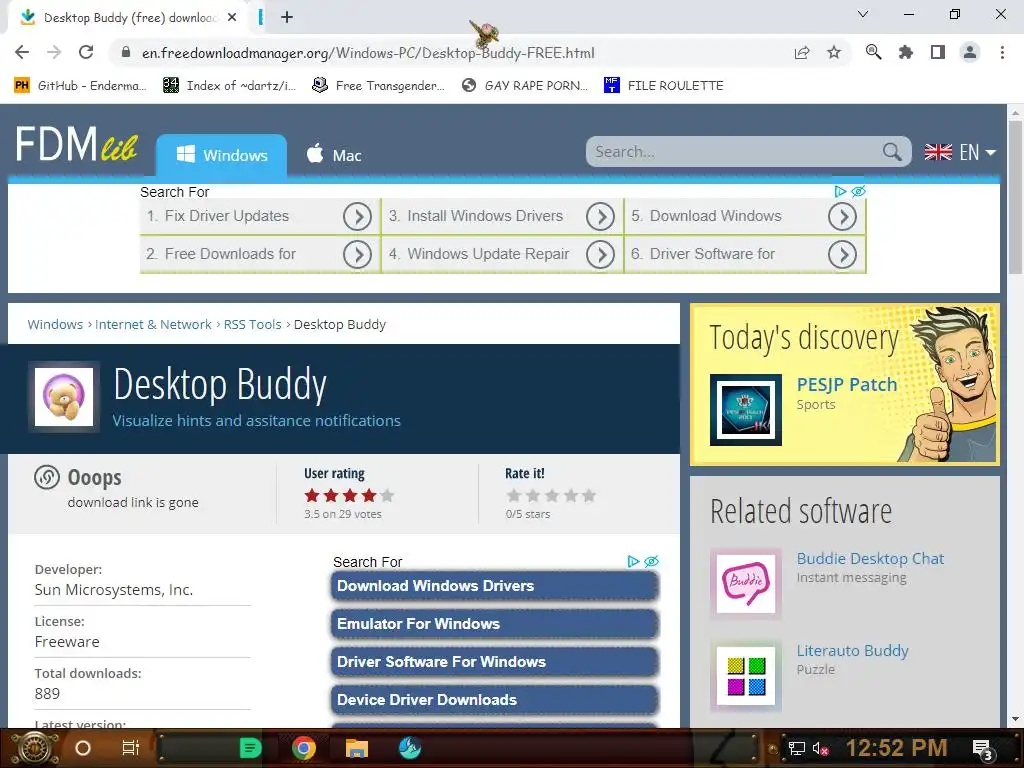Image resolution: width=1024 pixels, height=768 pixels.
Task: Open Task View on taskbar
Action: tap(131, 748)
